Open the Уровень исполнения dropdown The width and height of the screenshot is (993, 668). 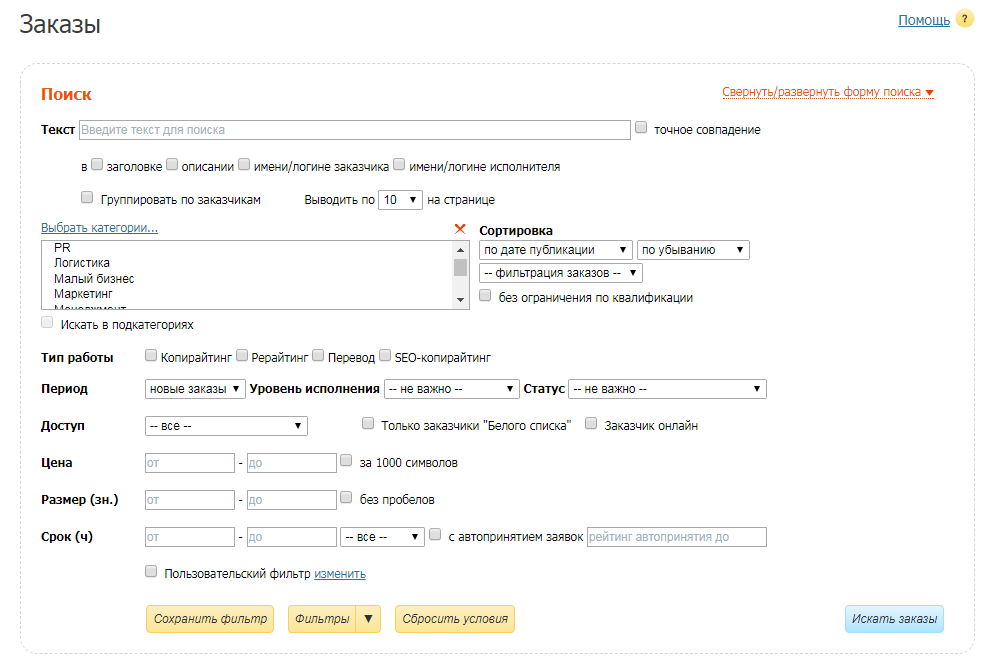pyautogui.click(x=452, y=389)
